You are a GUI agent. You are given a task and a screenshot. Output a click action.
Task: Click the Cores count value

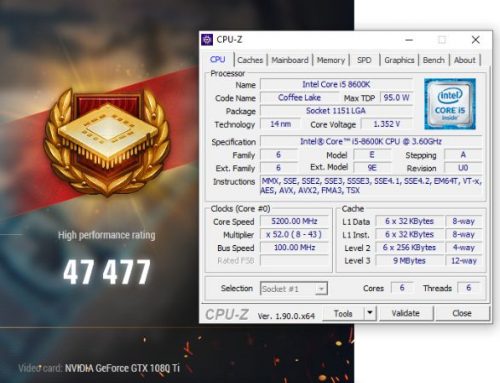click(402, 288)
